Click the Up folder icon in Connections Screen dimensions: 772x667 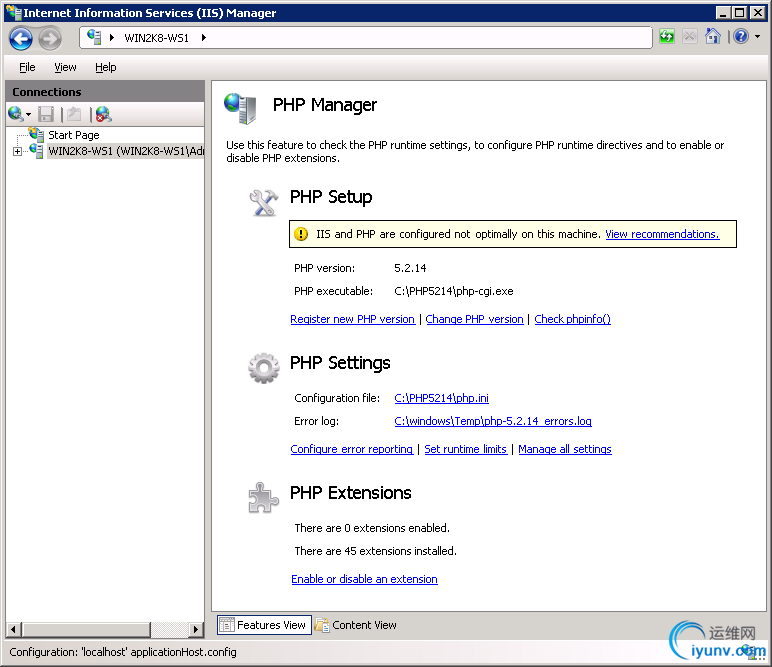pyautogui.click(x=74, y=114)
